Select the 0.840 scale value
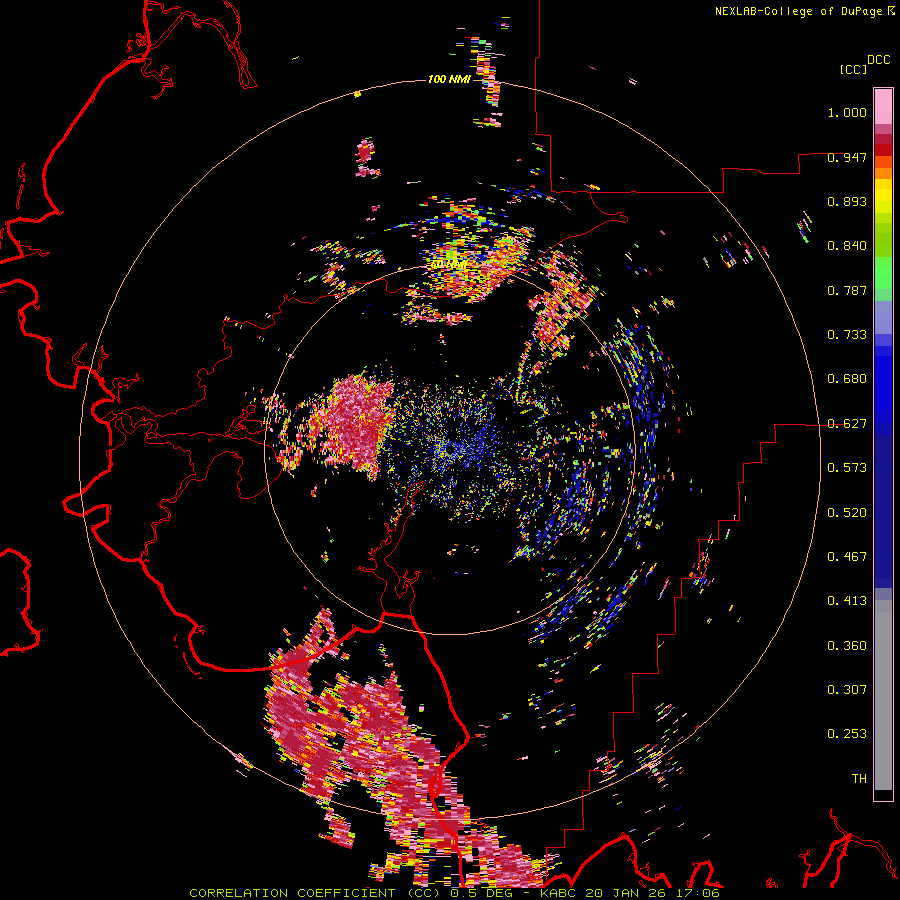The width and height of the screenshot is (900, 900). (x=847, y=246)
